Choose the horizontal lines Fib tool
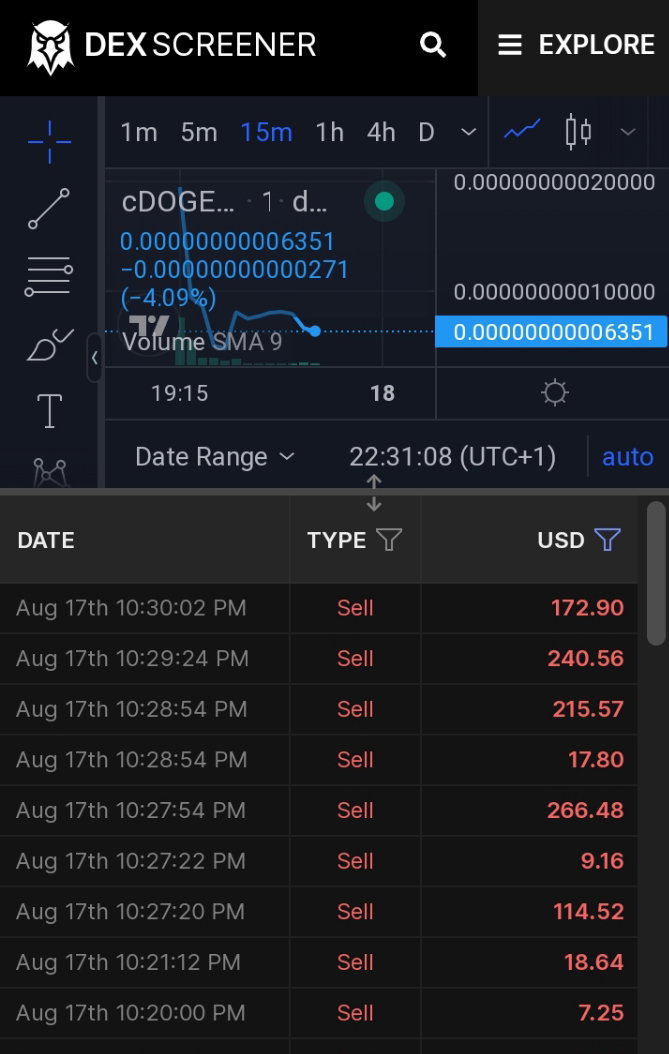 [x=49, y=276]
